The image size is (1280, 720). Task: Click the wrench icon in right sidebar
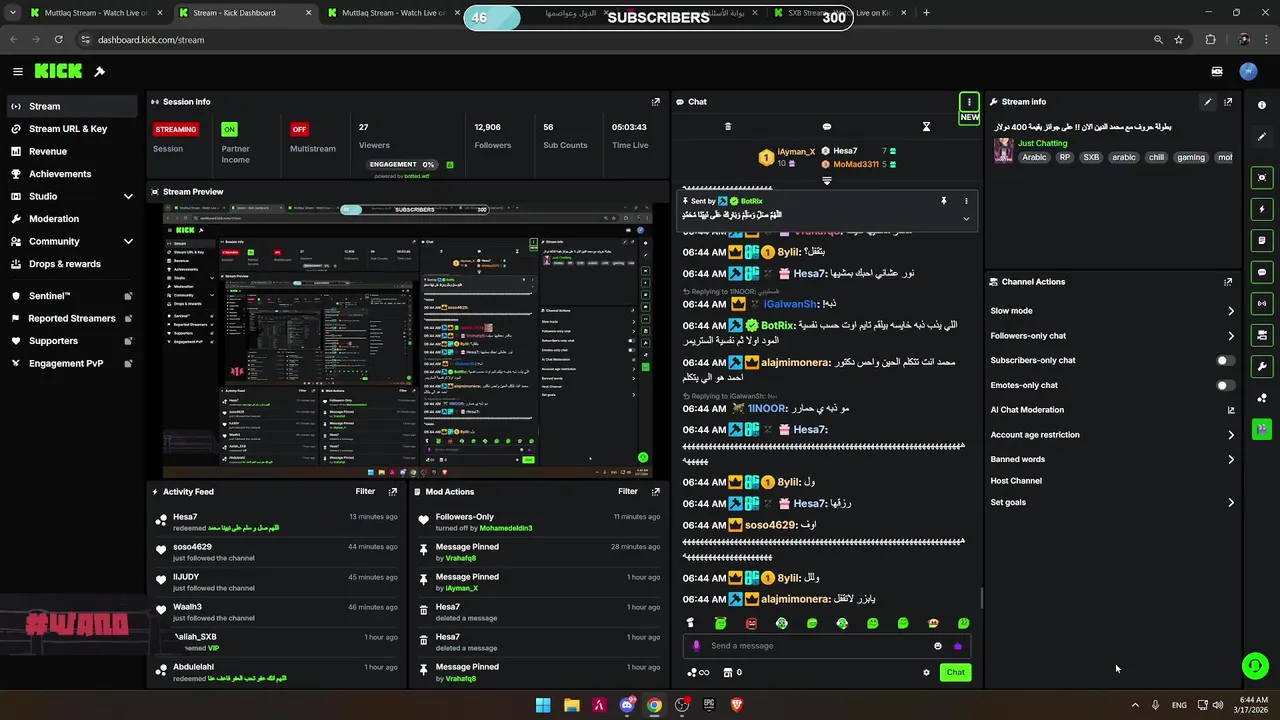point(1262,366)
